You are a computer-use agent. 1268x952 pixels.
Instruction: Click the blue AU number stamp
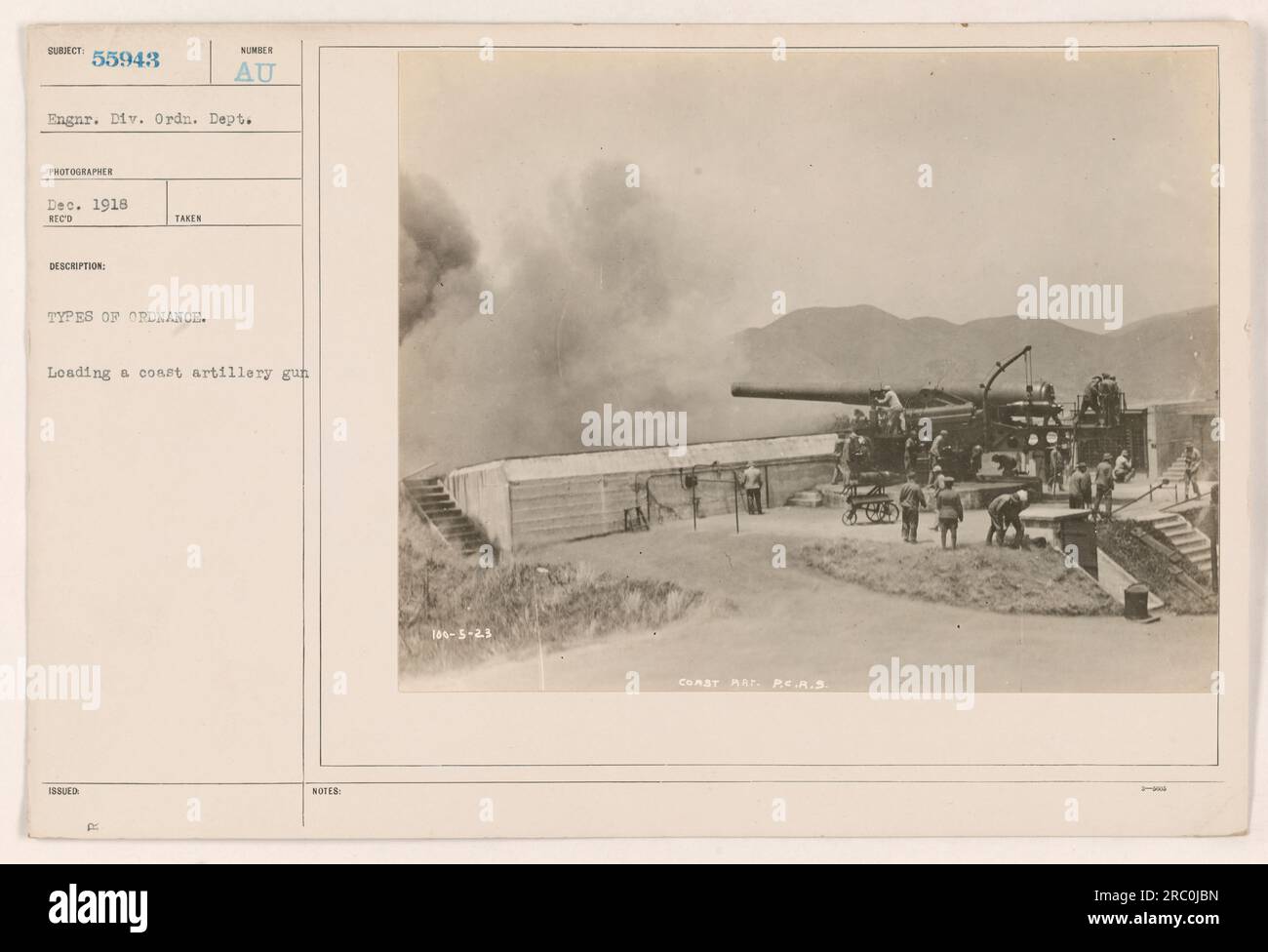256,71
